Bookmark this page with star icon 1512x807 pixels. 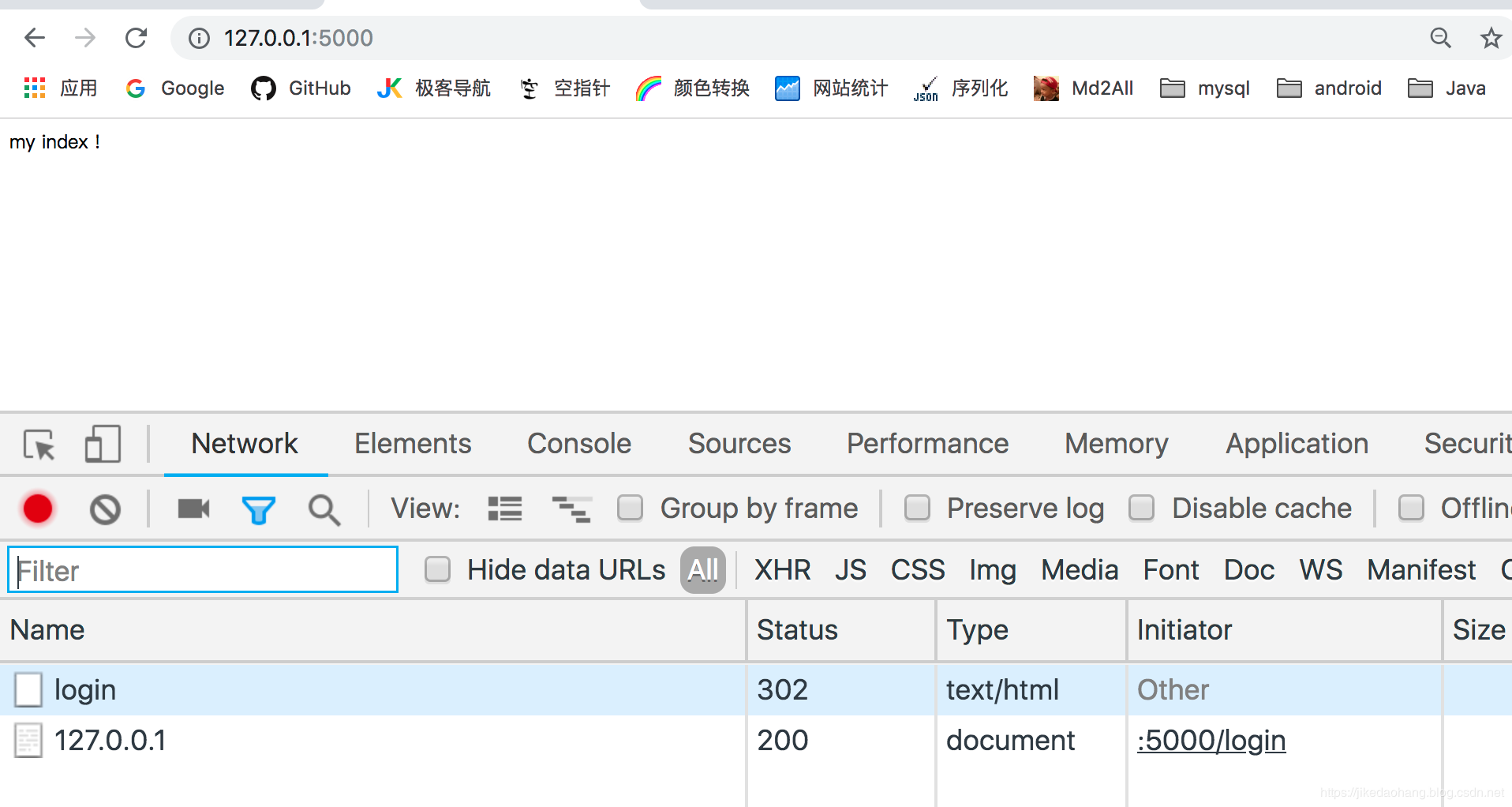[x=1490, y=38]
